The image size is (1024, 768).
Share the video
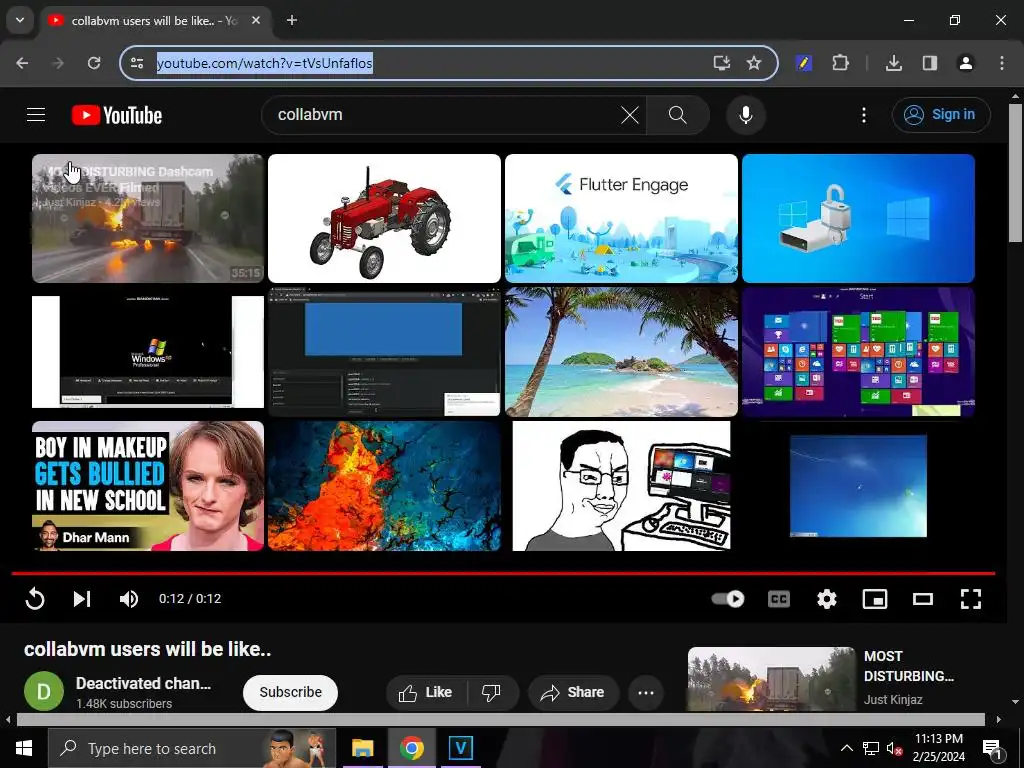tap(573, 692)
